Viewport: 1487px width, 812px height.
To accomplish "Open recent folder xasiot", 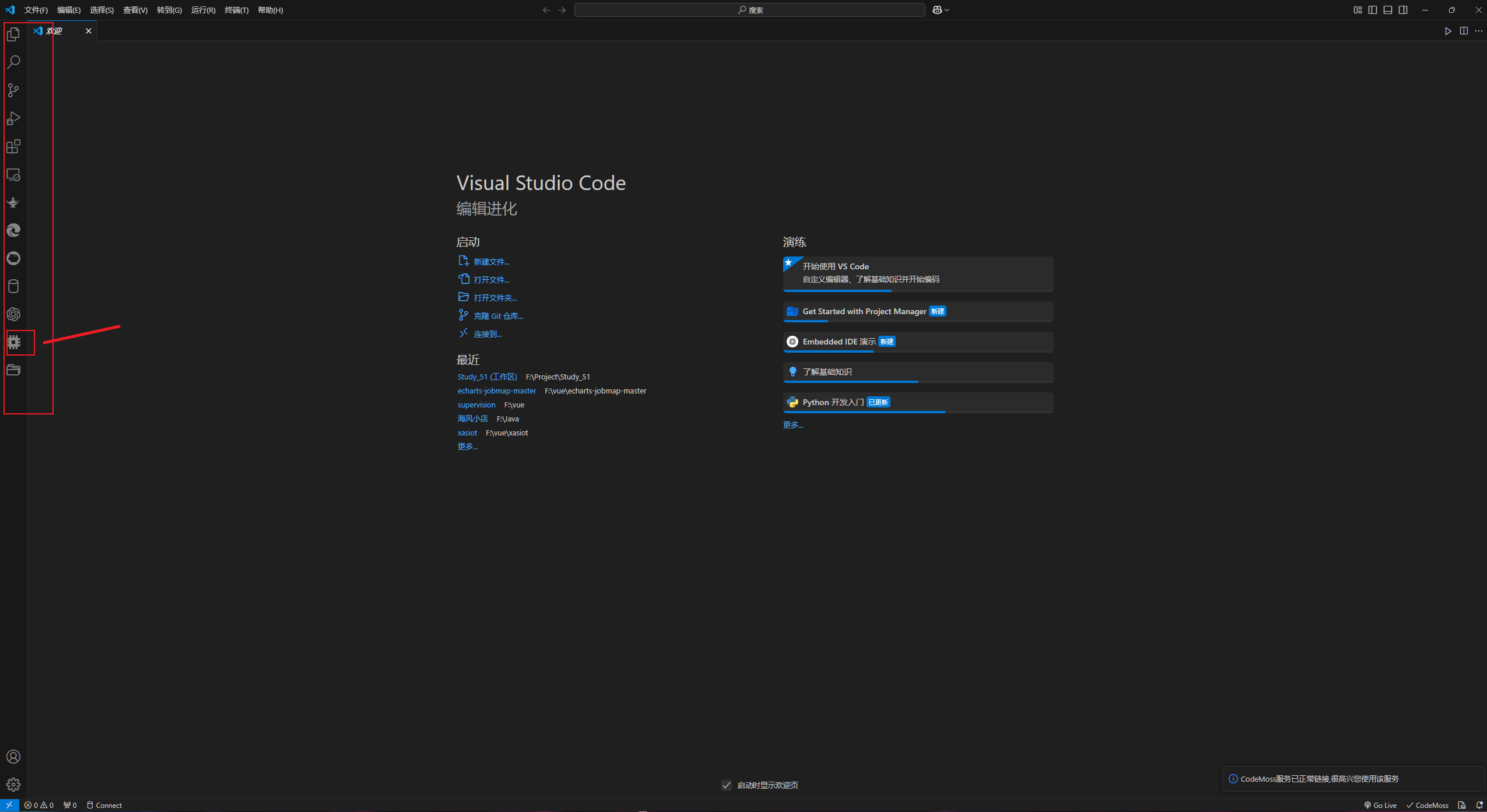I will [467, 433].
